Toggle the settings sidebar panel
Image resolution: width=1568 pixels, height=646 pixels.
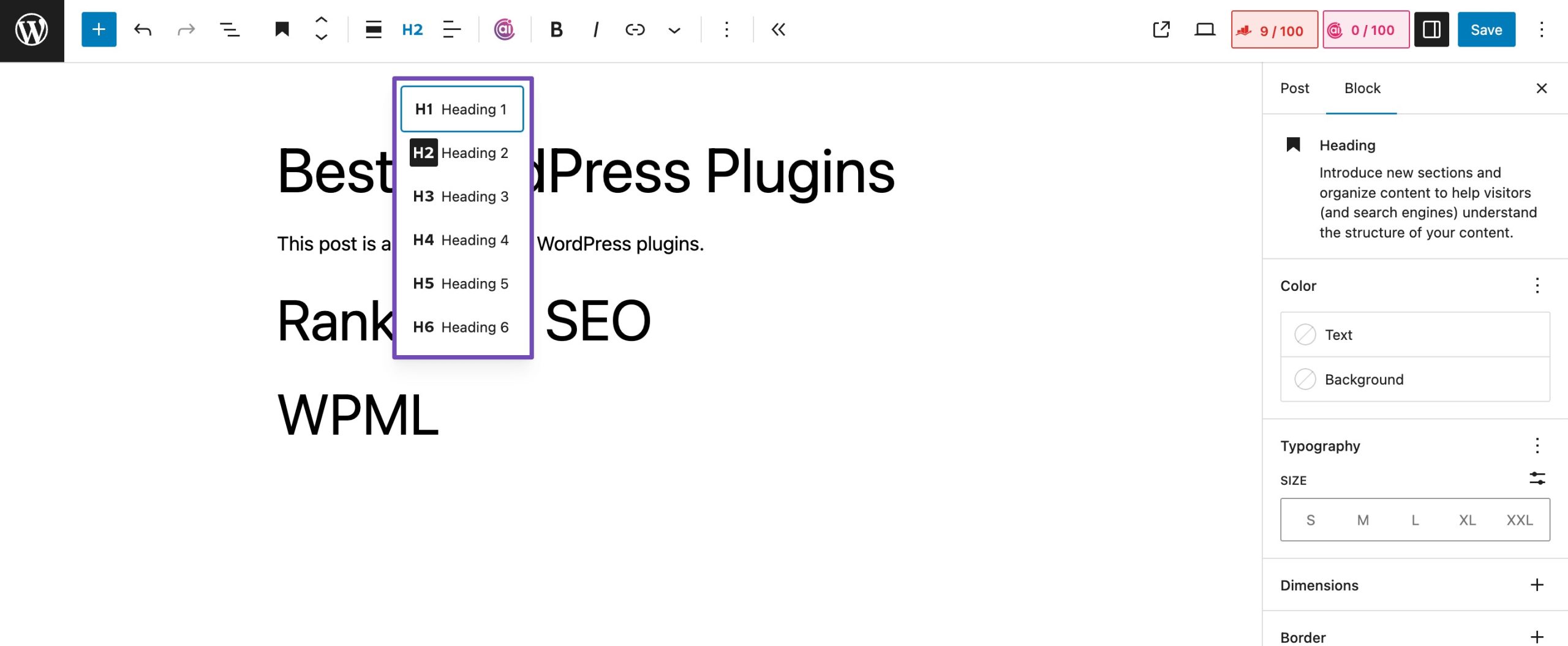(1431, 29)
